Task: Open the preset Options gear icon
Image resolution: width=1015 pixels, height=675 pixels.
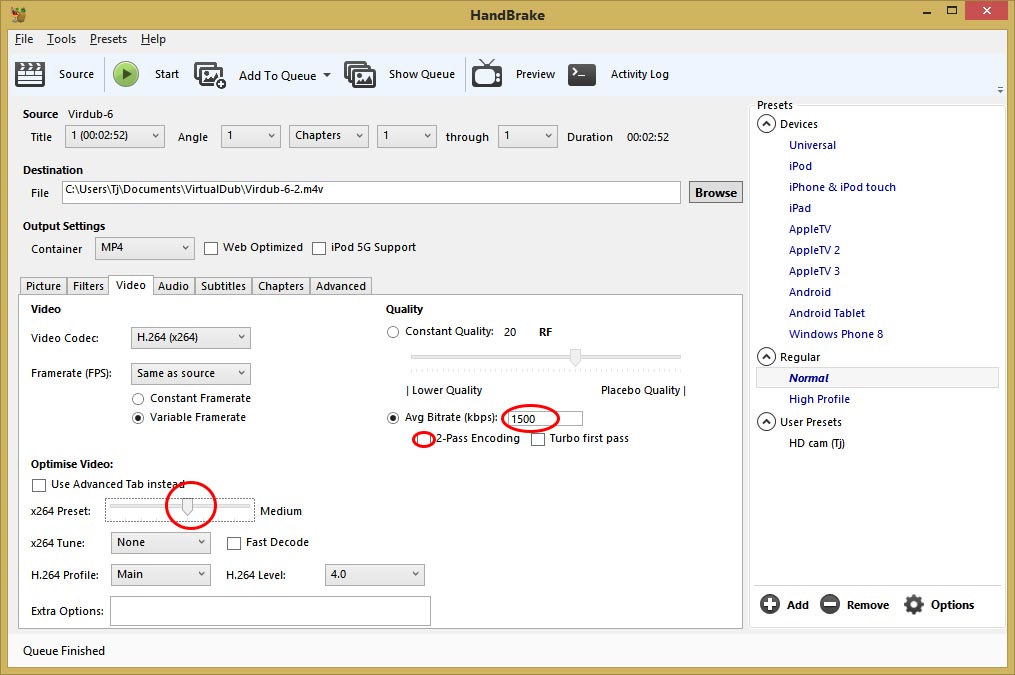Action: coord(914,604)
